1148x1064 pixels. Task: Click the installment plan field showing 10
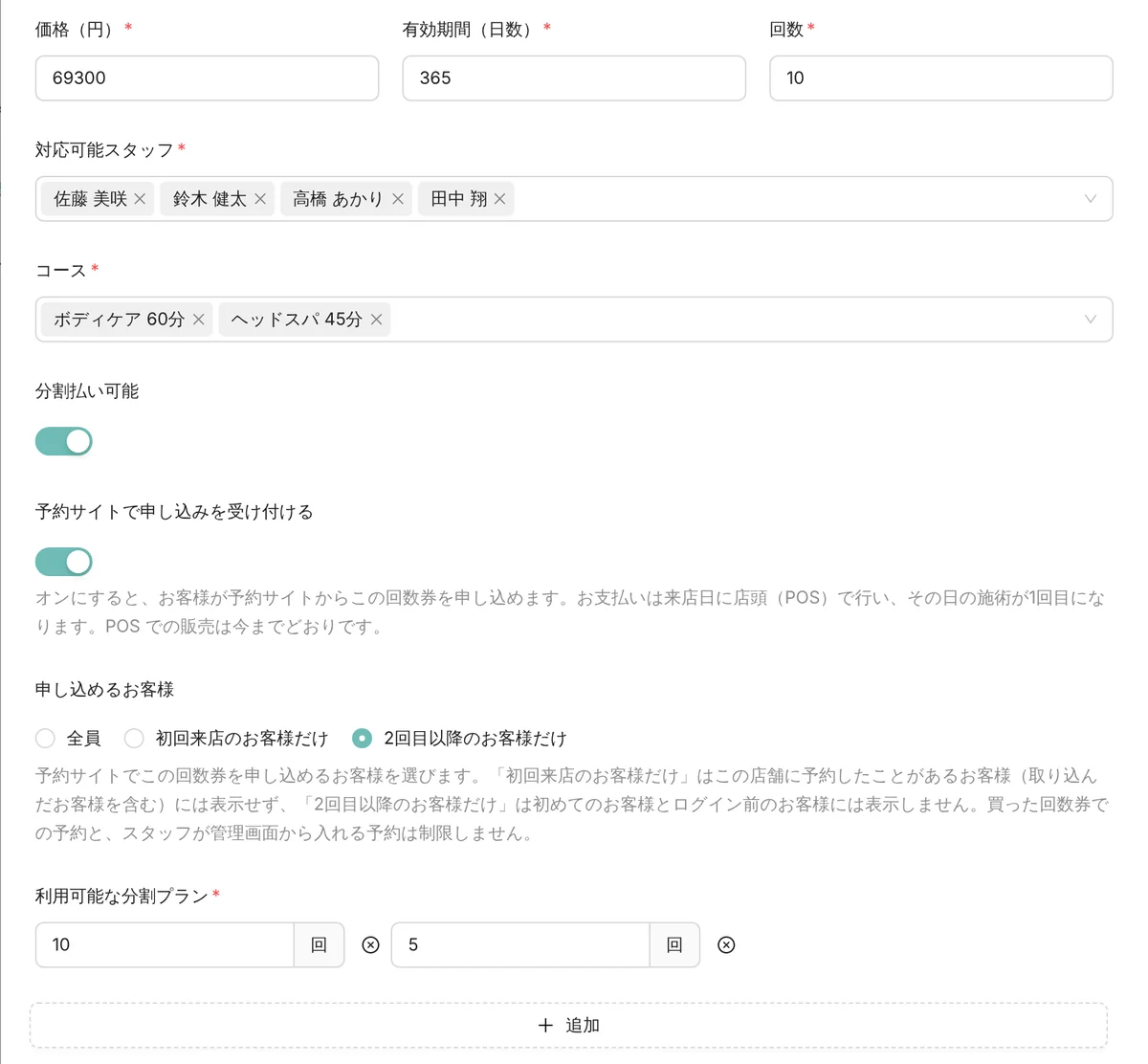(165, 945)
